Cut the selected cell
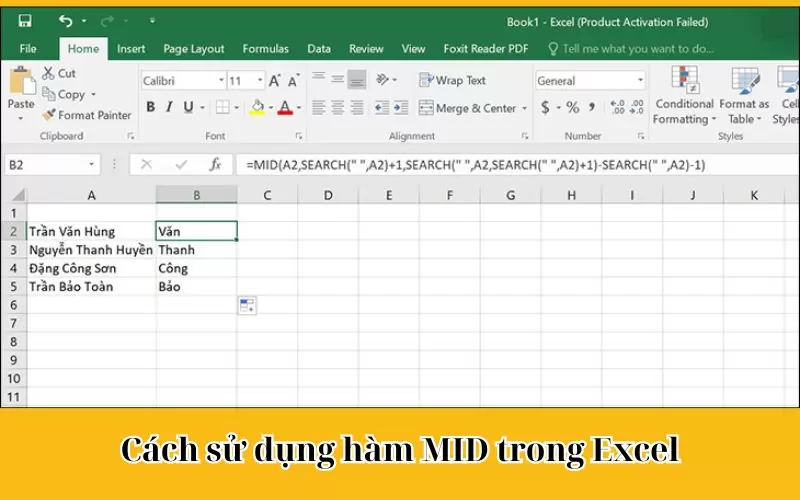Screen dimensions: 800x500 point(59,73)
